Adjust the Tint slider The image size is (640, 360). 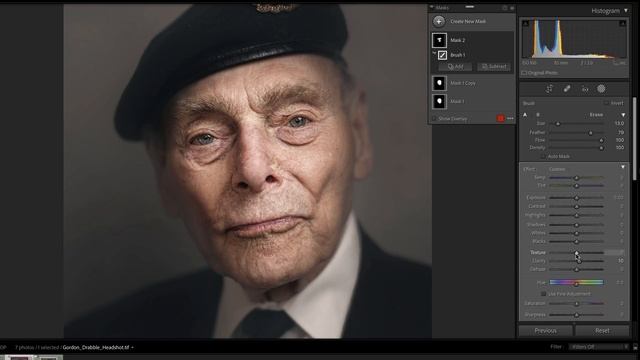coord(576,185)
